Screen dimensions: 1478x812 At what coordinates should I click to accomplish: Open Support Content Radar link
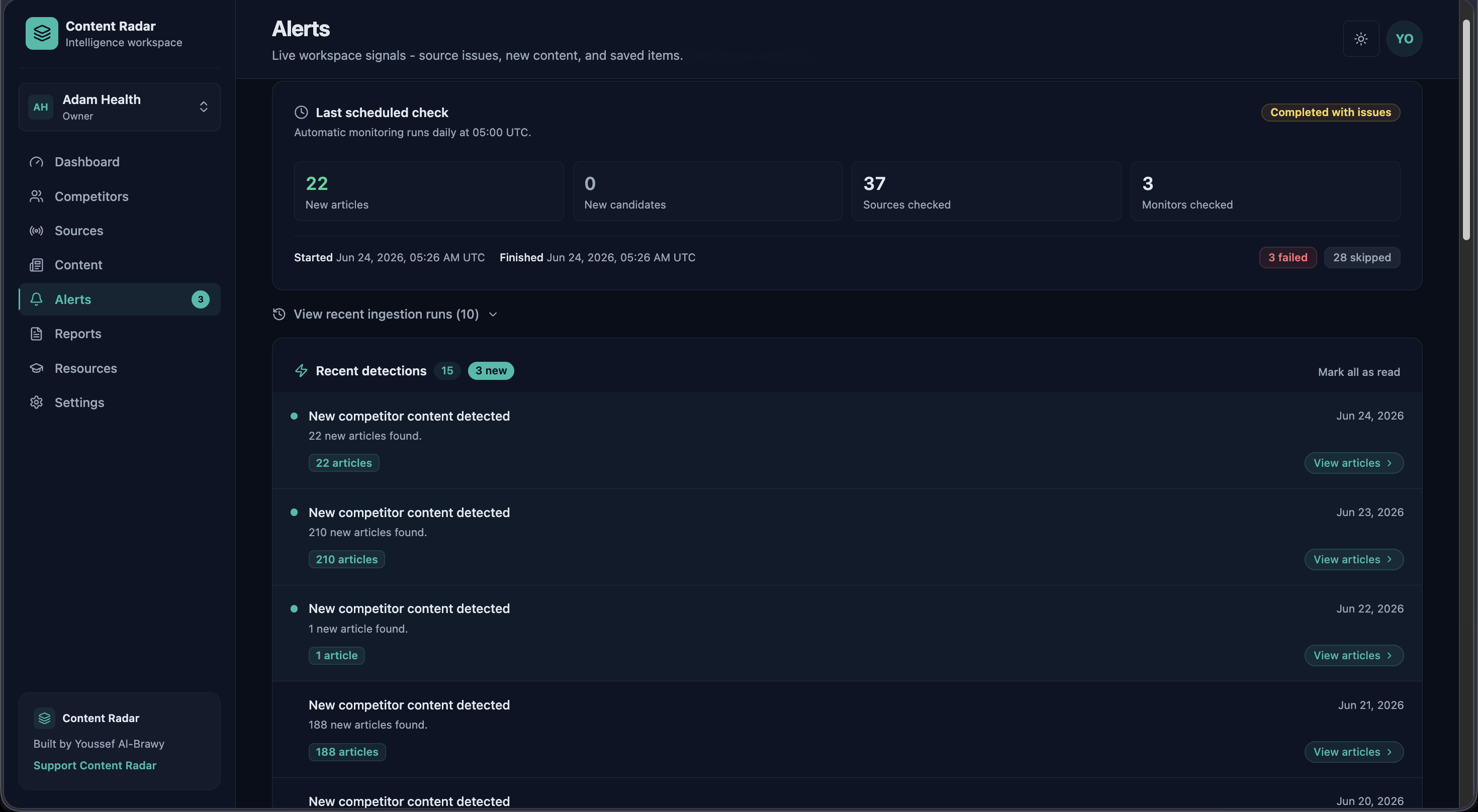click(95, 766)
